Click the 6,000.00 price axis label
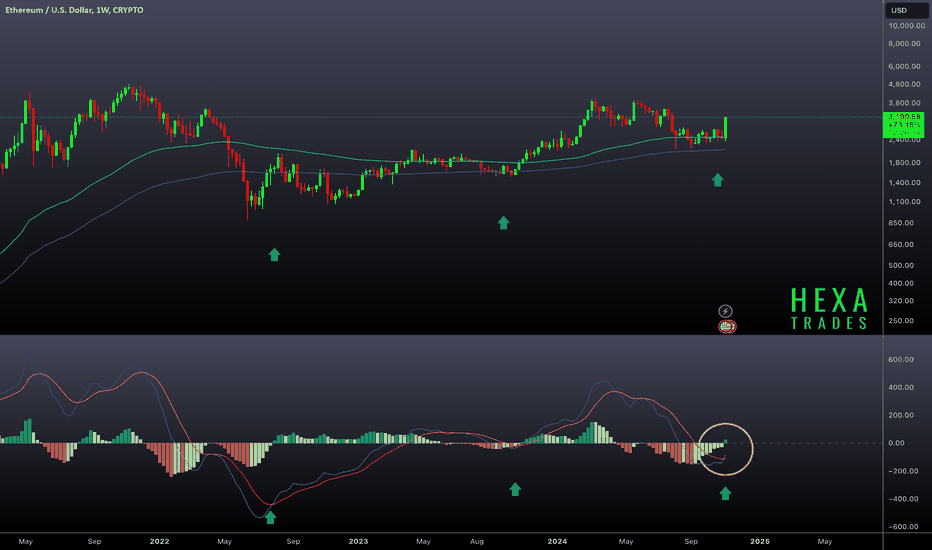This screenshot has height=550, width=932. click(x=904, y=67)
